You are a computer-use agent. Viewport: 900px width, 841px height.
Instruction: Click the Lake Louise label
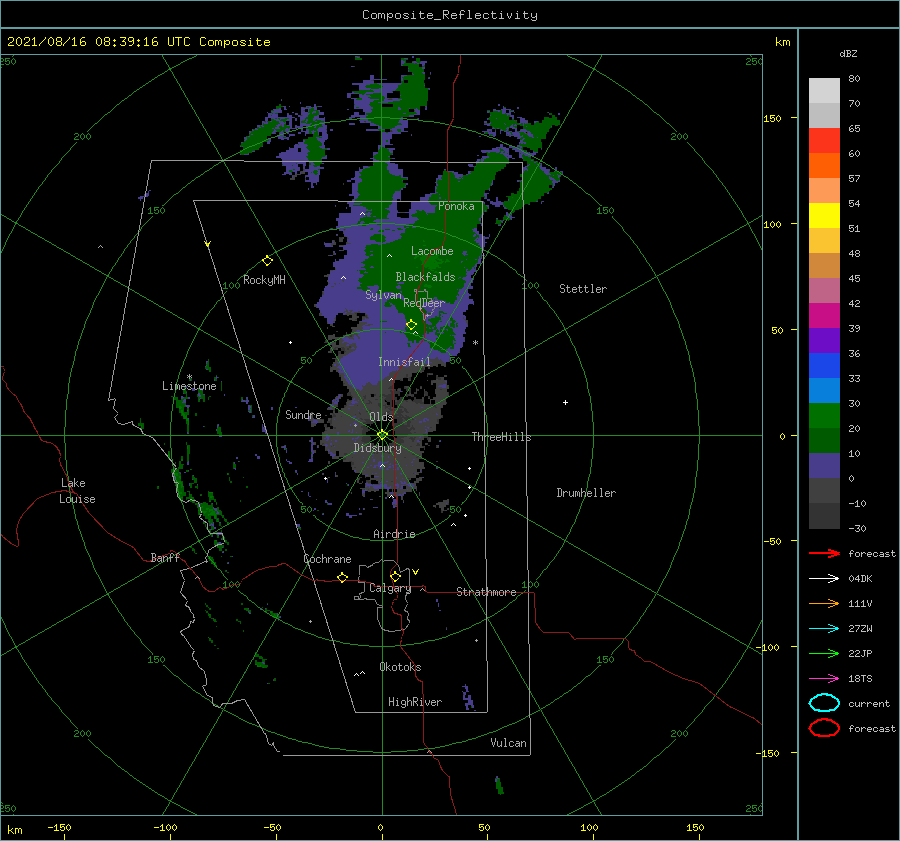[77, 491]
